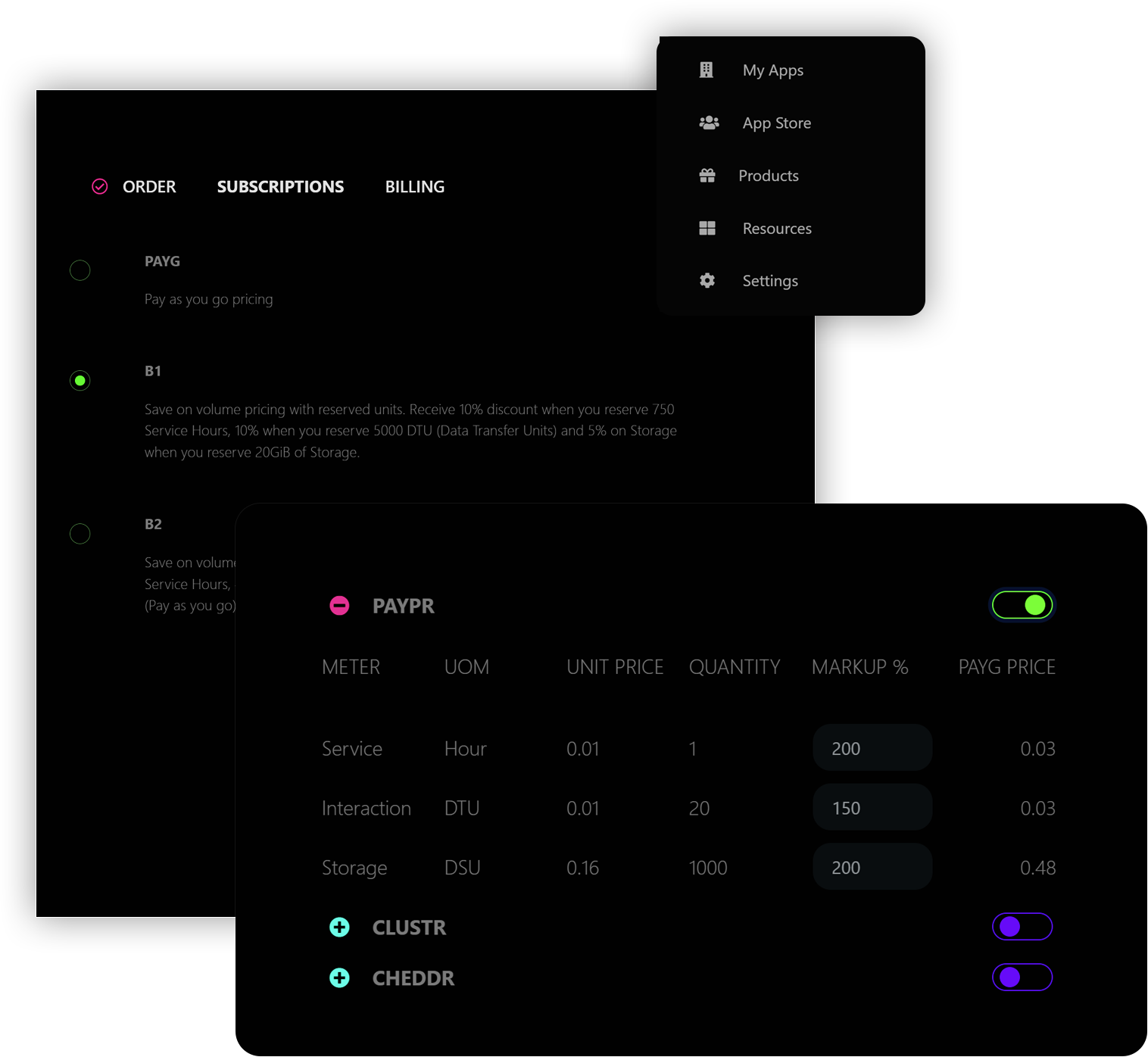Click the MARKUP % column header
This screenshot has height=1057, width=1148.
(859, 667)
